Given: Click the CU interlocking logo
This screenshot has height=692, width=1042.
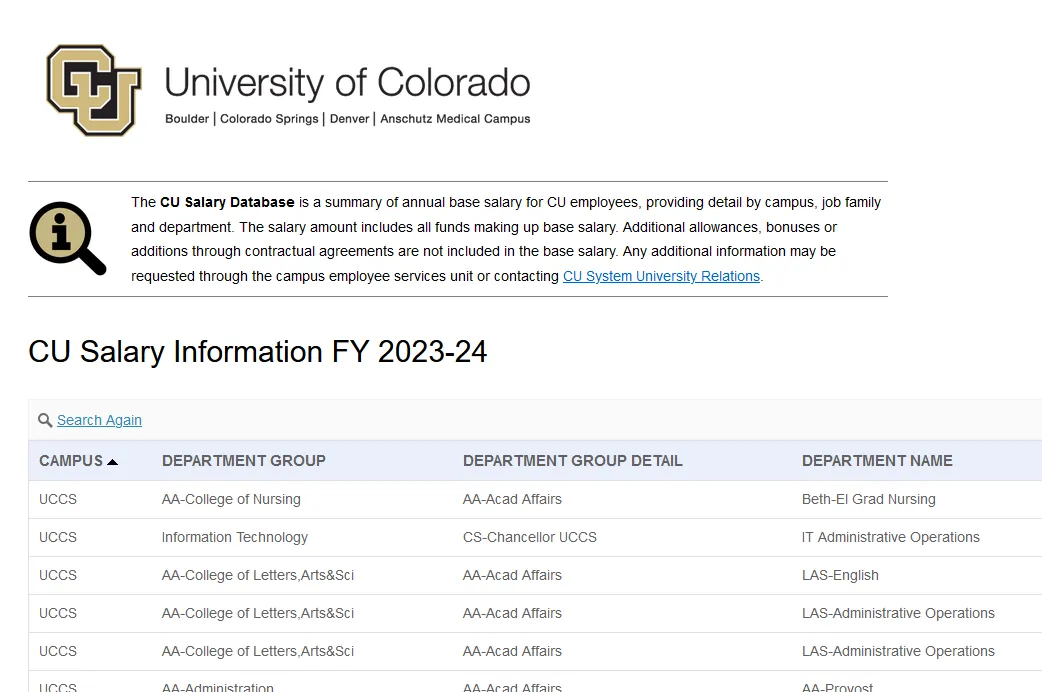Looking at the screenshot, I should coord(94,90).
